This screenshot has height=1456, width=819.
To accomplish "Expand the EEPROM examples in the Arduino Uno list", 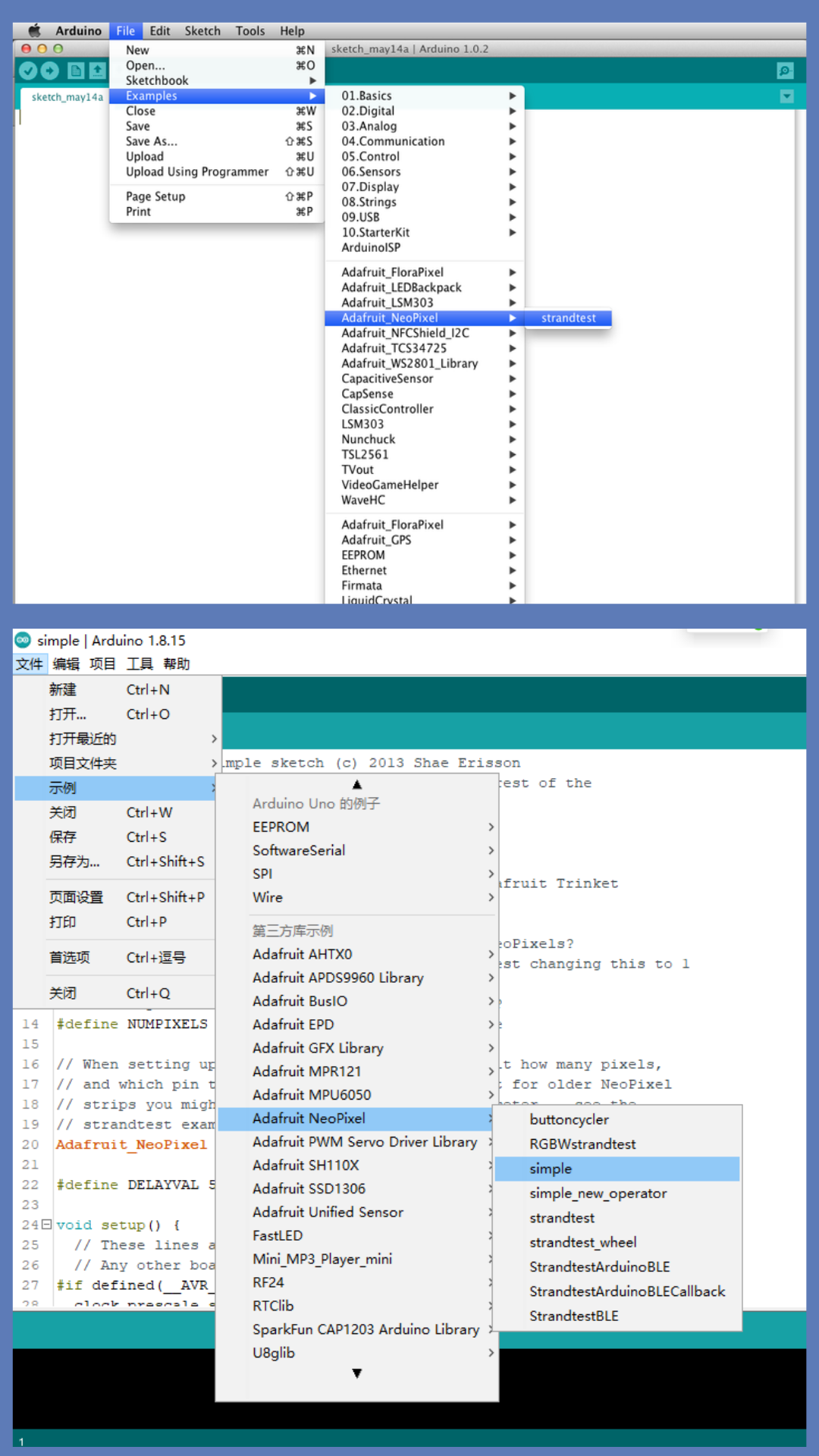I will 357,827.
